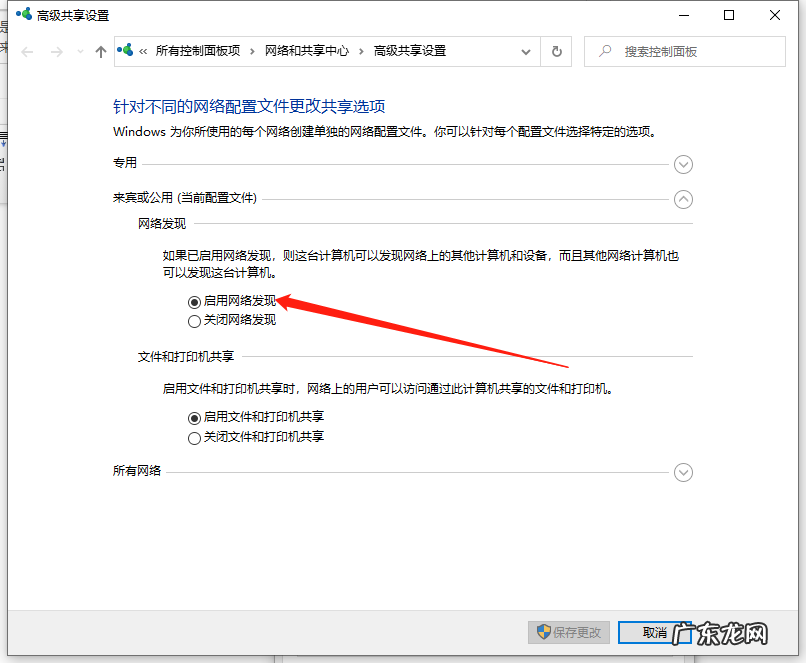
Task: Expand the 所有网络 section
Action: point(683,472)
